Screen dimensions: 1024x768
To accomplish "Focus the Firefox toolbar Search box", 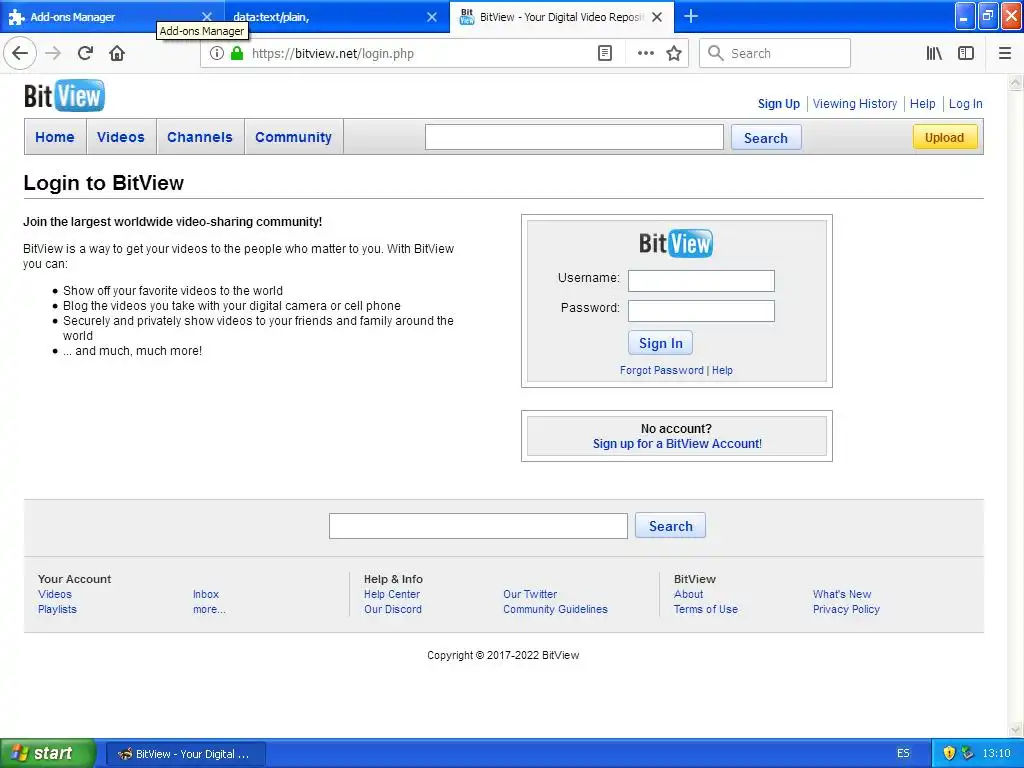I will 775,54.
